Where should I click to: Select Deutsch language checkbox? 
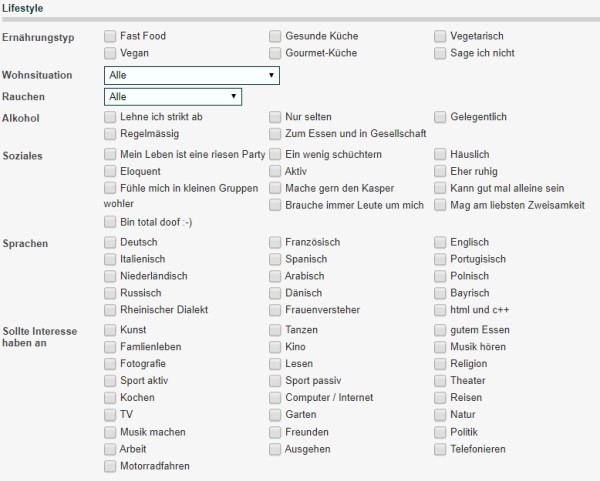point(110,242)
